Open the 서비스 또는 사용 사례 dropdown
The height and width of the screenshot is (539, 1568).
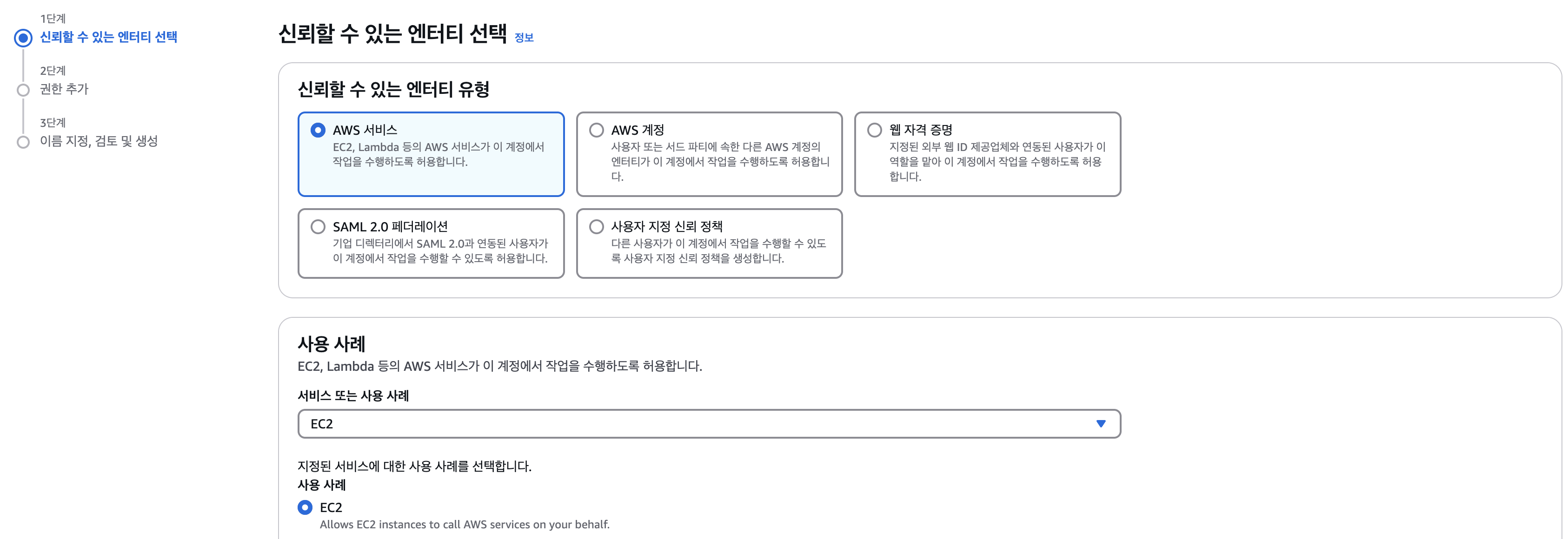click(x=709, y=424)
